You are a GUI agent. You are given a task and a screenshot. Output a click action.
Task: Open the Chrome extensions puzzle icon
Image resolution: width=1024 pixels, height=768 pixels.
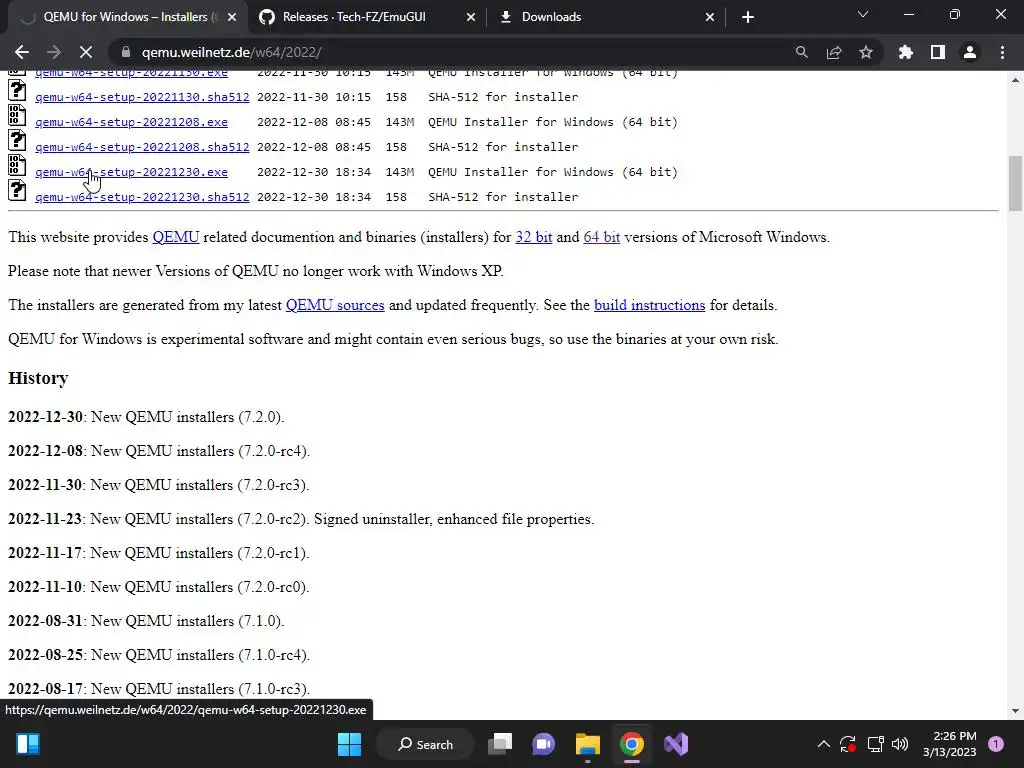coord(906,52)
